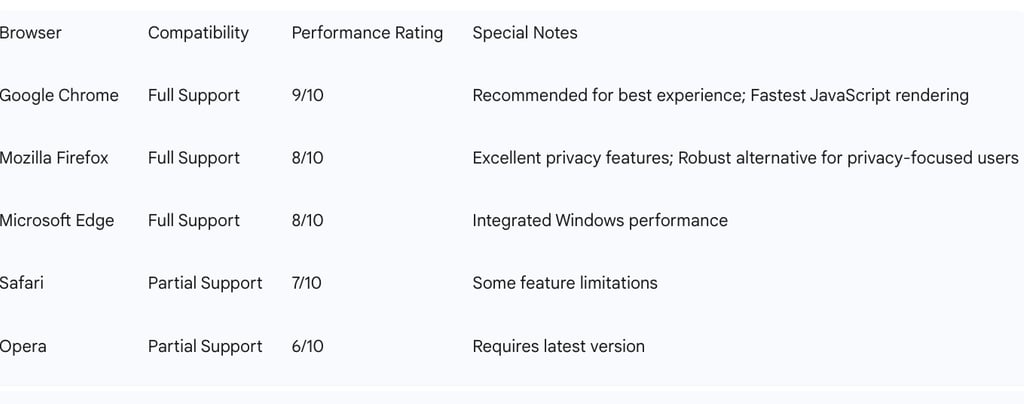Click the Browser column header

coord(31,33)
